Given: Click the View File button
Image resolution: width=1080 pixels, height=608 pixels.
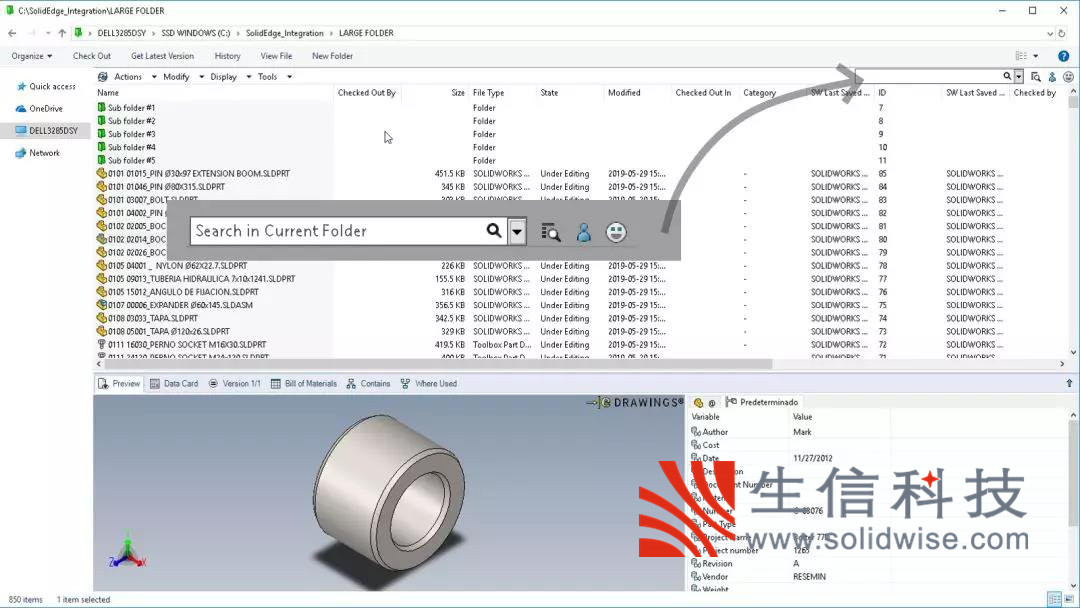Looking at the screenshot, I should (276, 56).
